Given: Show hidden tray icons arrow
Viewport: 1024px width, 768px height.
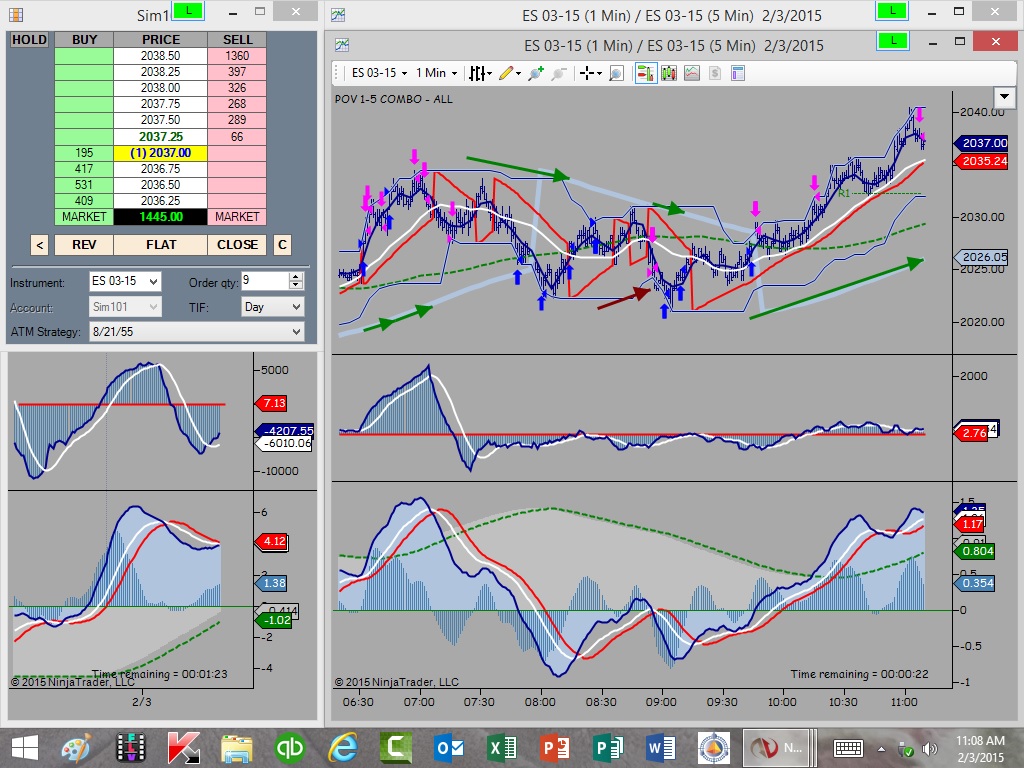Looking at the screenshot, I should [881, 749].
